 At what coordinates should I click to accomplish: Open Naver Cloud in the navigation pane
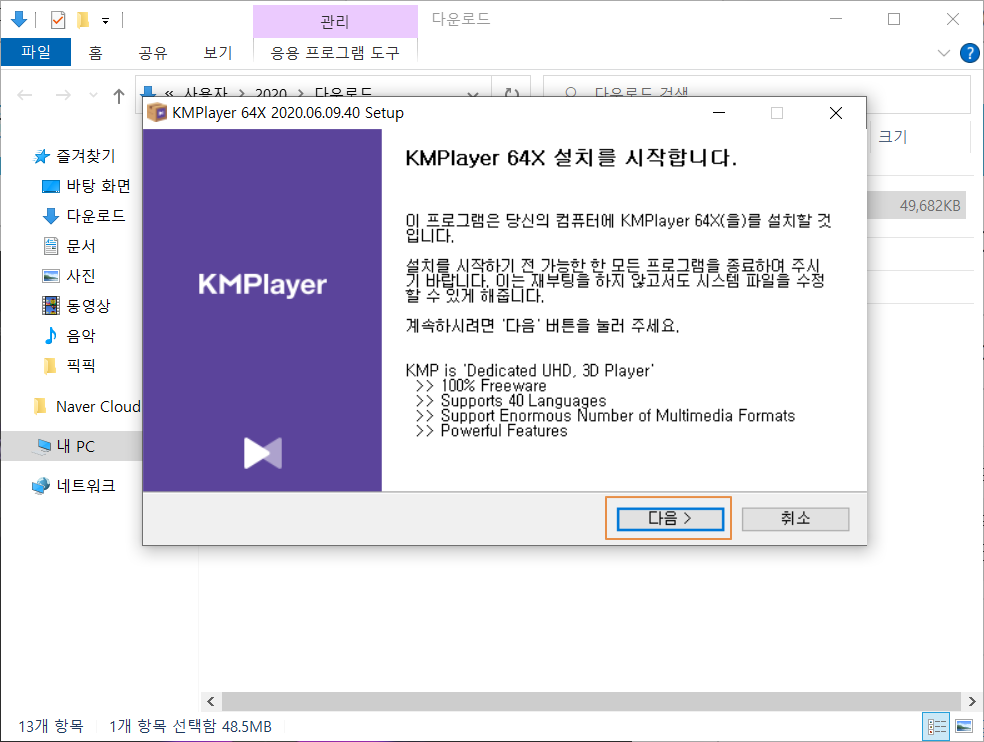pos(99,407)
